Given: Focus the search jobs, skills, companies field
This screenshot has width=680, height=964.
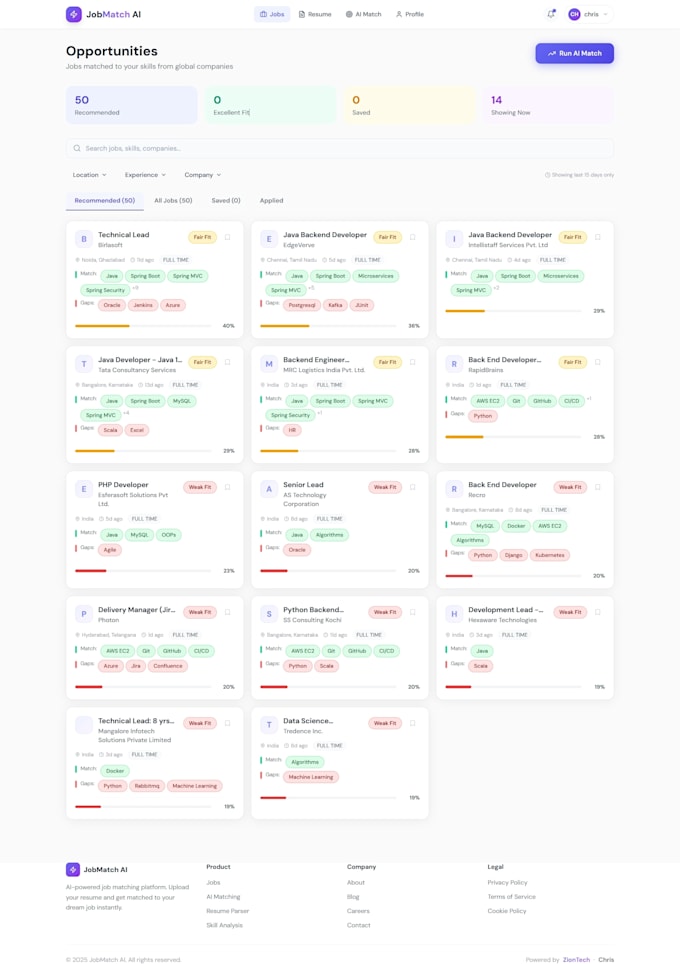Looking at the screenshot, I should click(x=339, y=148).
